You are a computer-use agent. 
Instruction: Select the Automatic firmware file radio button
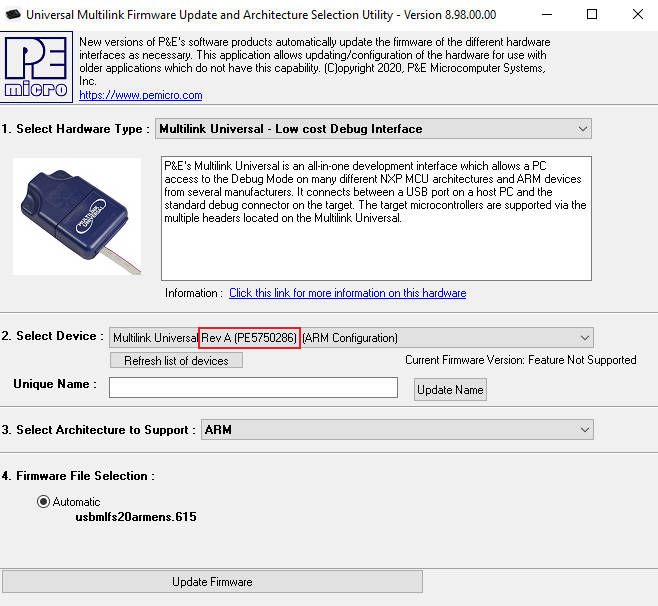tap(44, 502)
